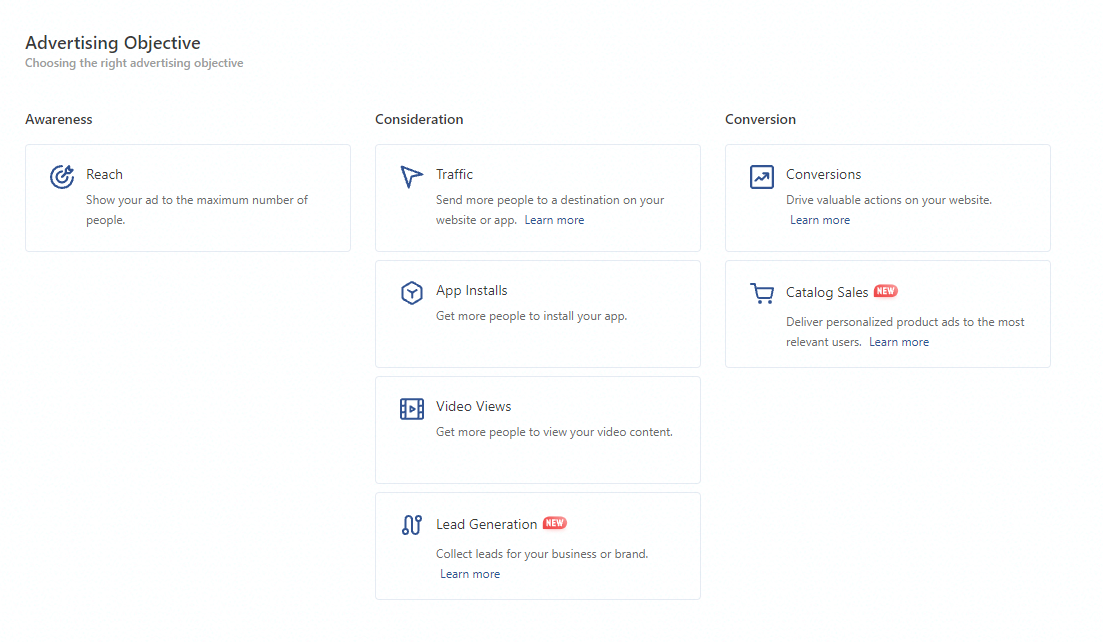The width and height of the screenshot is (1103, 642).
Task: Open Learn more link under Catalog Sales
Action: pyautogui.click(x=899, y=342)
